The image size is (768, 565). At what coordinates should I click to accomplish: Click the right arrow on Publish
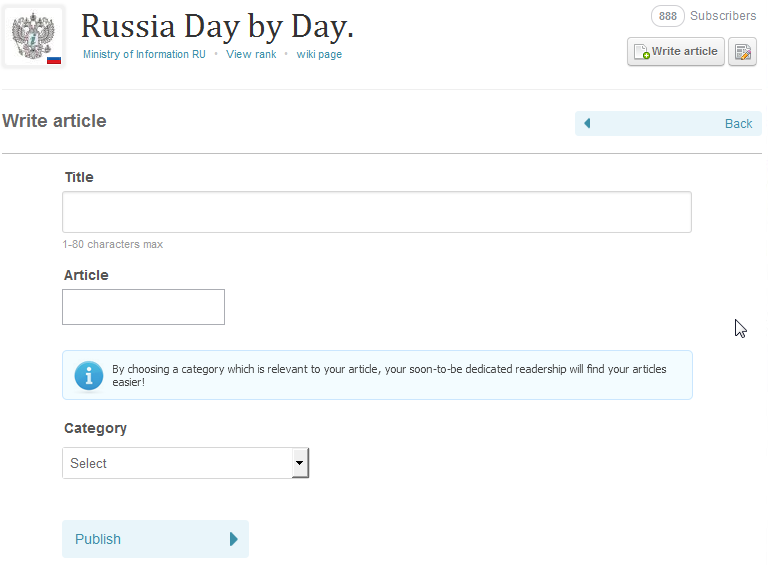point(234,539)
